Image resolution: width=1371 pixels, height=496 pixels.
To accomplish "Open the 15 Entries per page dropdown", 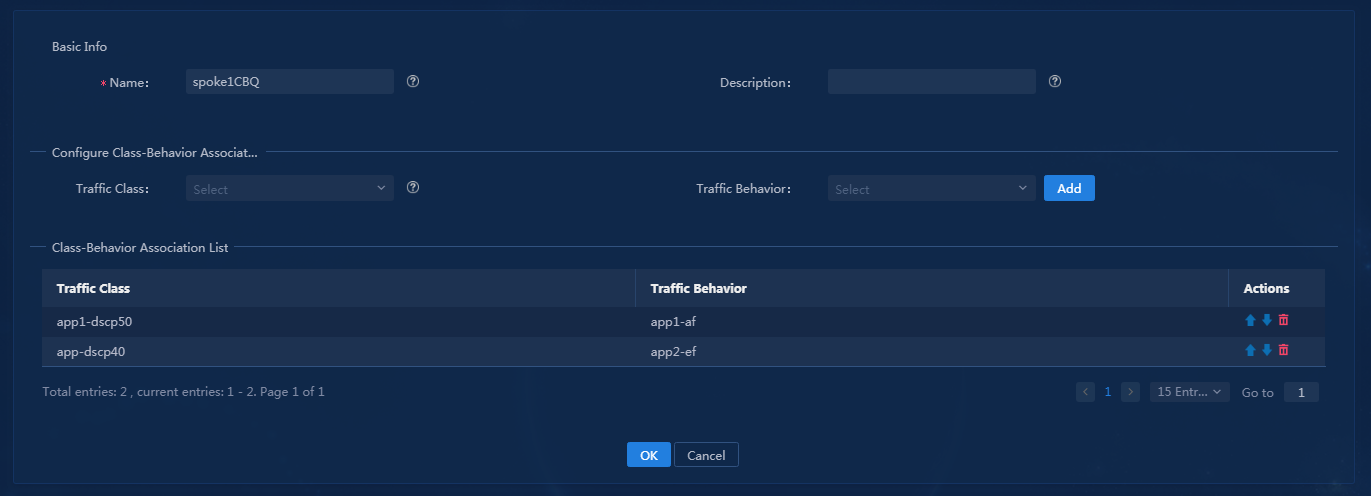I will [1190, 392].
